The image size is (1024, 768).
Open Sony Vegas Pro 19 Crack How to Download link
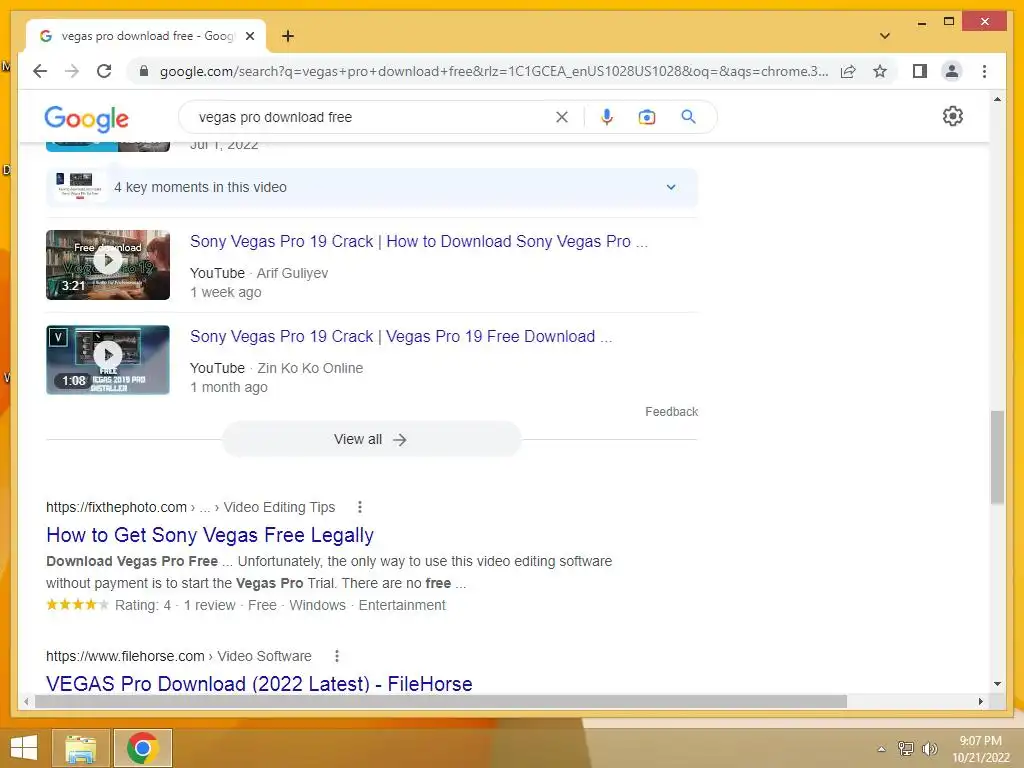419,242
